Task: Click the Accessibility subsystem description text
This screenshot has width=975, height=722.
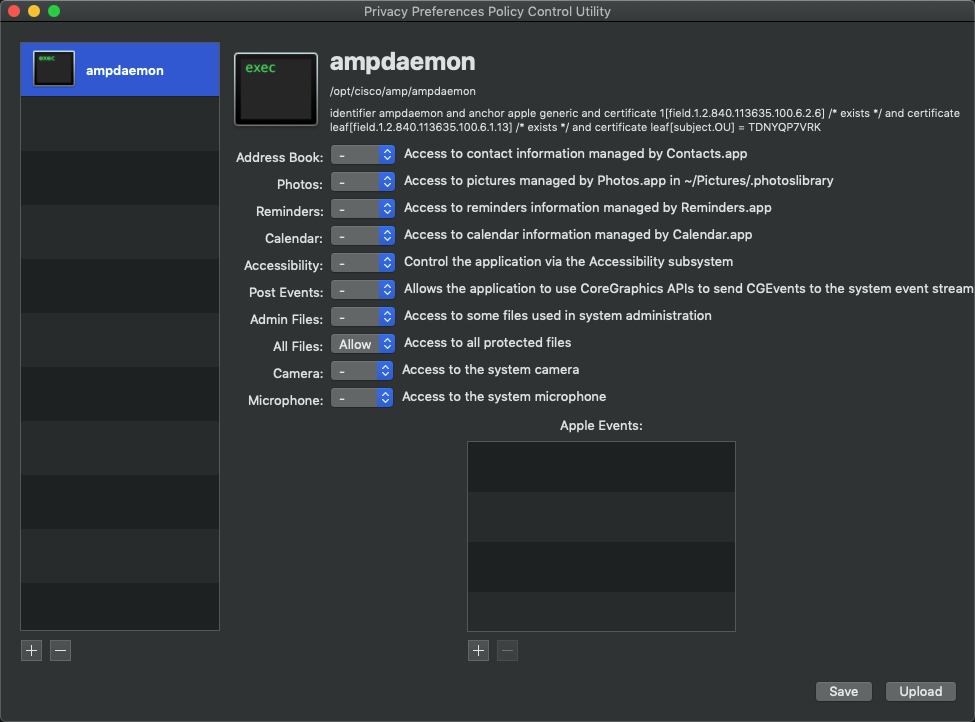Action: click(x=568, y=262)
